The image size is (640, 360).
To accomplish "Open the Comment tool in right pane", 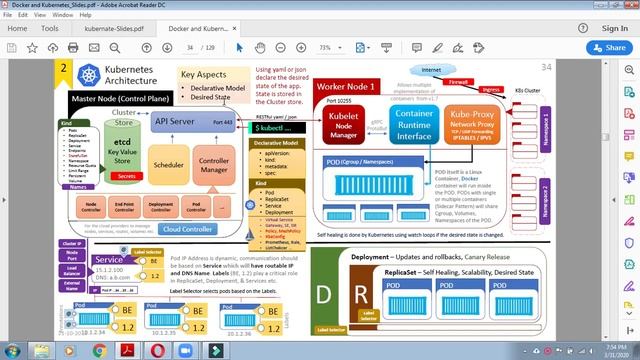I will pyautogui.click(x=629, y=156).
